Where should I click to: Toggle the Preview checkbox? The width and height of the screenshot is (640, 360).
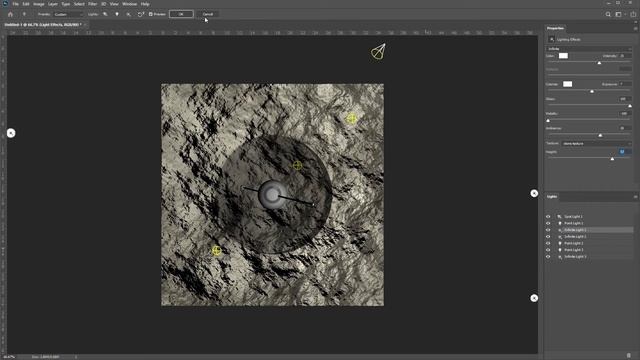tap(151, 14)
